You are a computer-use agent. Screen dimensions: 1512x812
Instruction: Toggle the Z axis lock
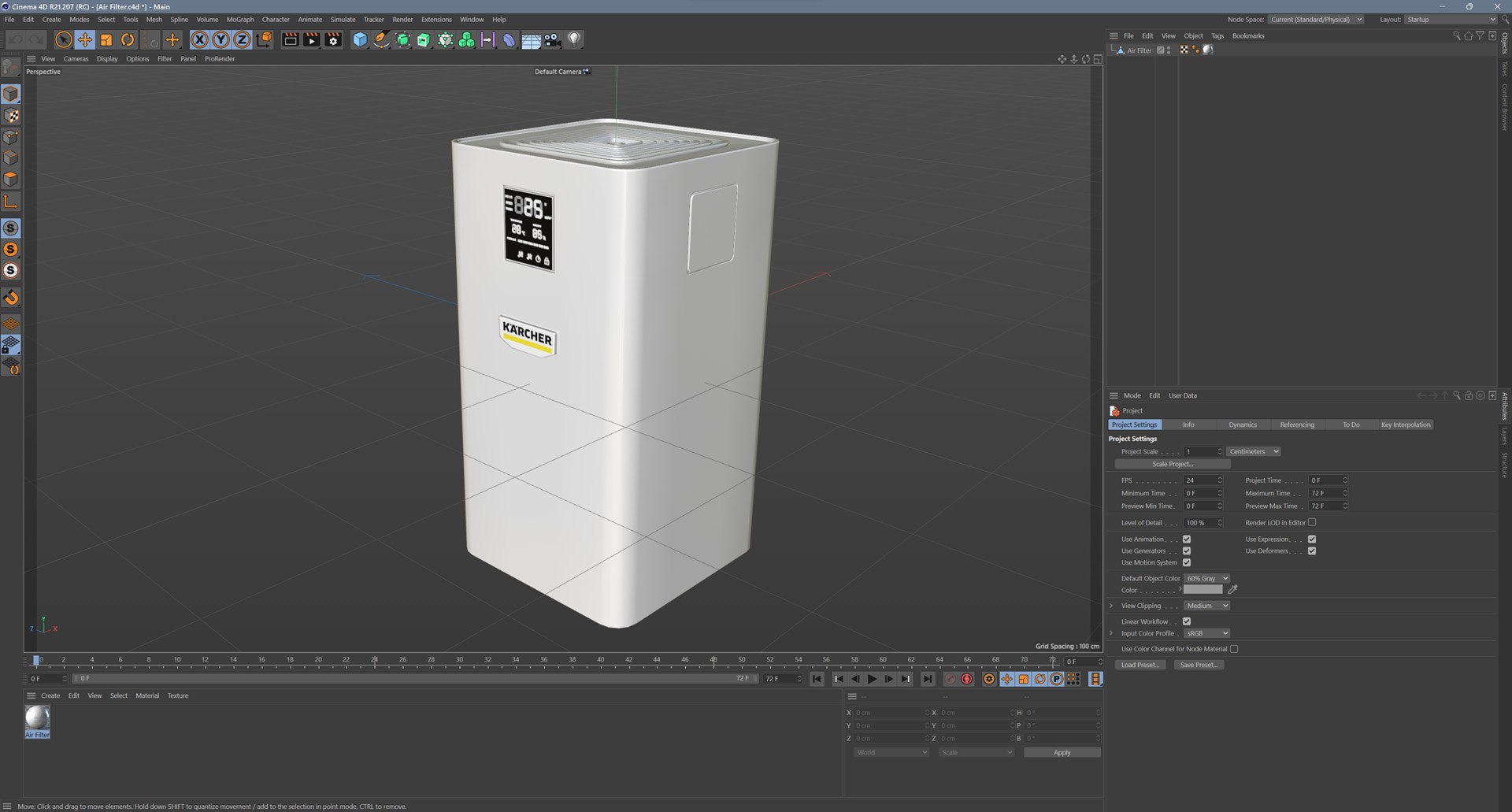tap(243, 39)
